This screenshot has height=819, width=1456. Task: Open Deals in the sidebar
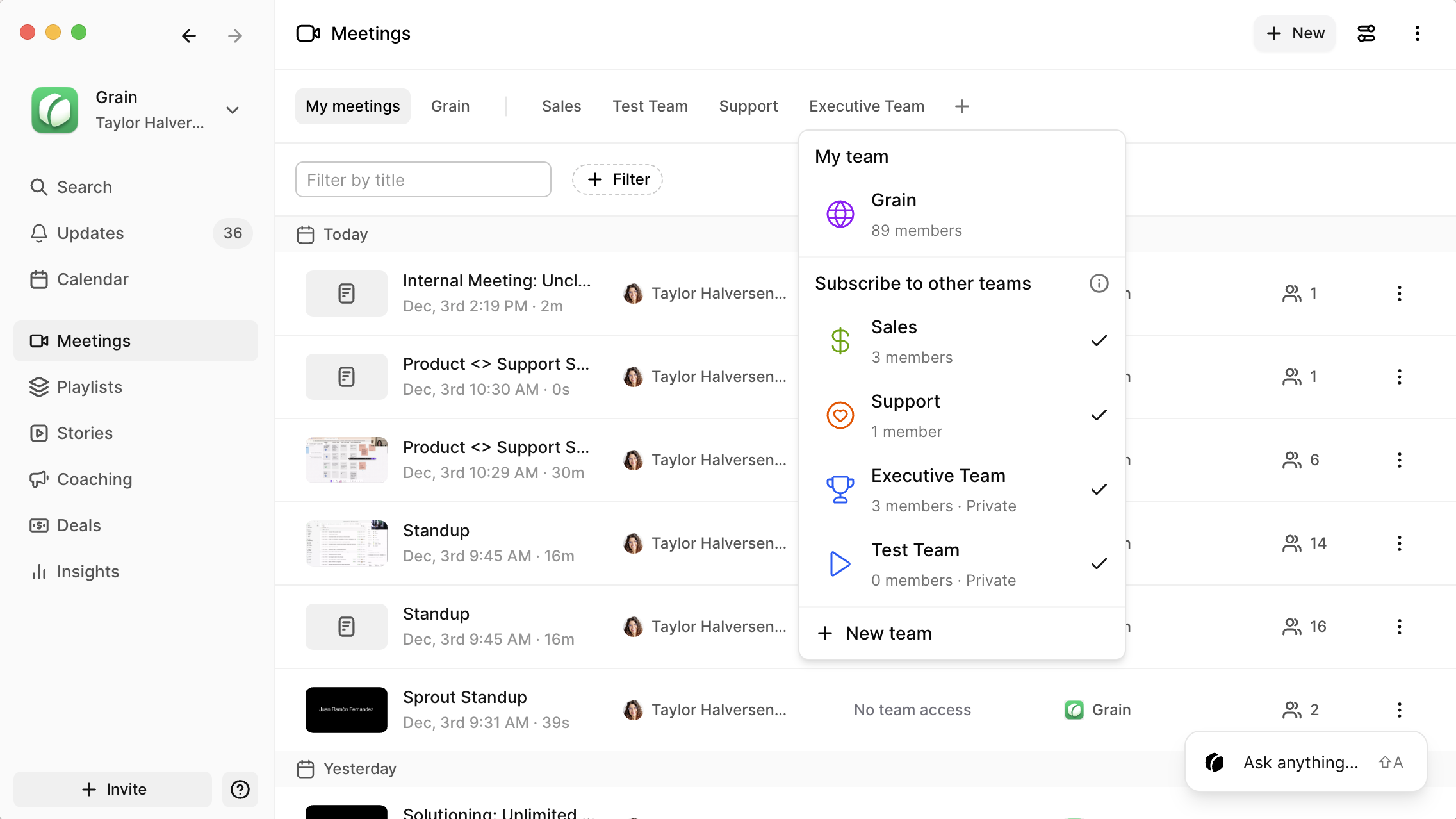pos(79,525)
